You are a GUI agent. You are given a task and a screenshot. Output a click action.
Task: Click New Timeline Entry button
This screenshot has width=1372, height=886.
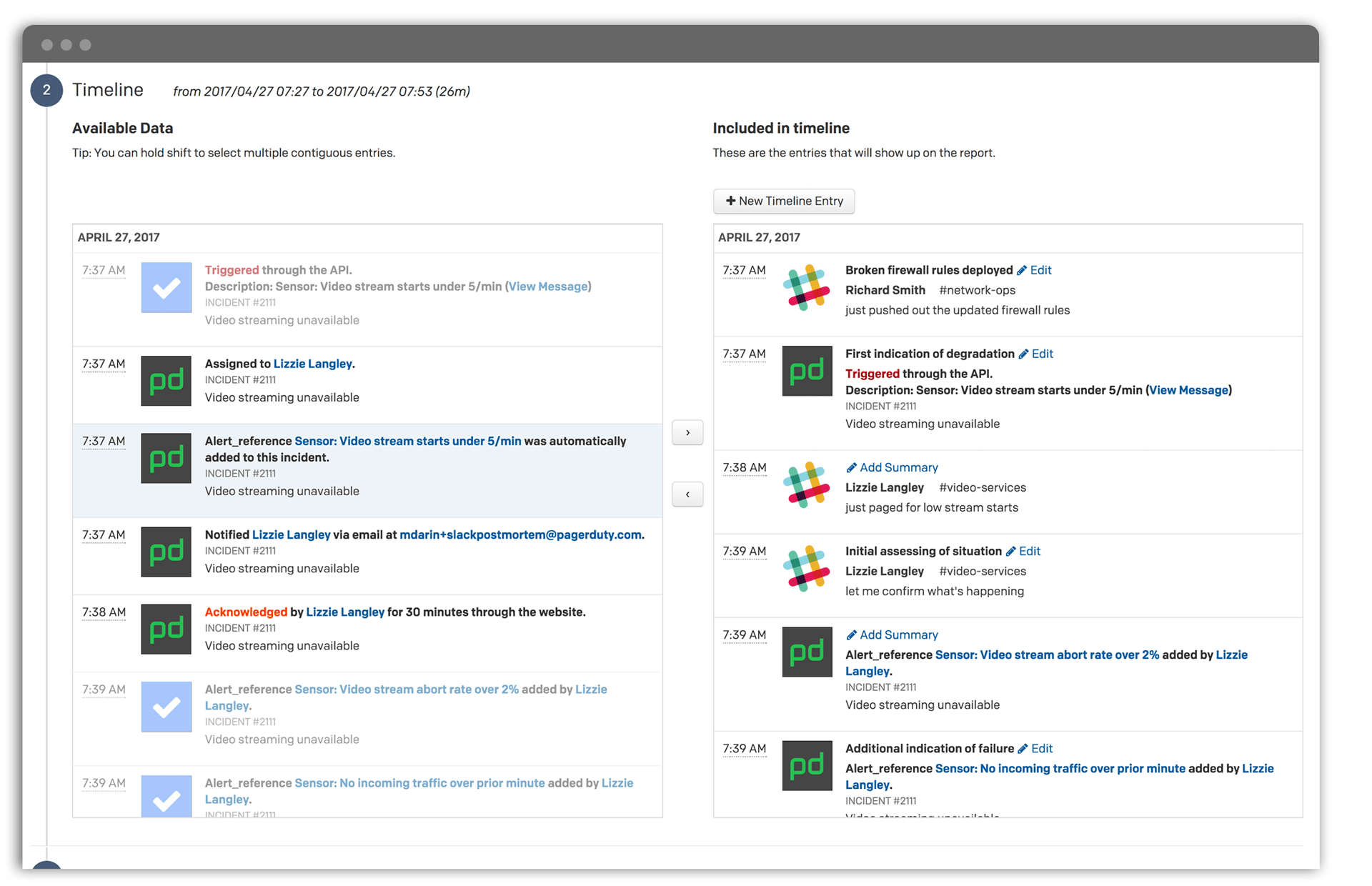(784, 201)
